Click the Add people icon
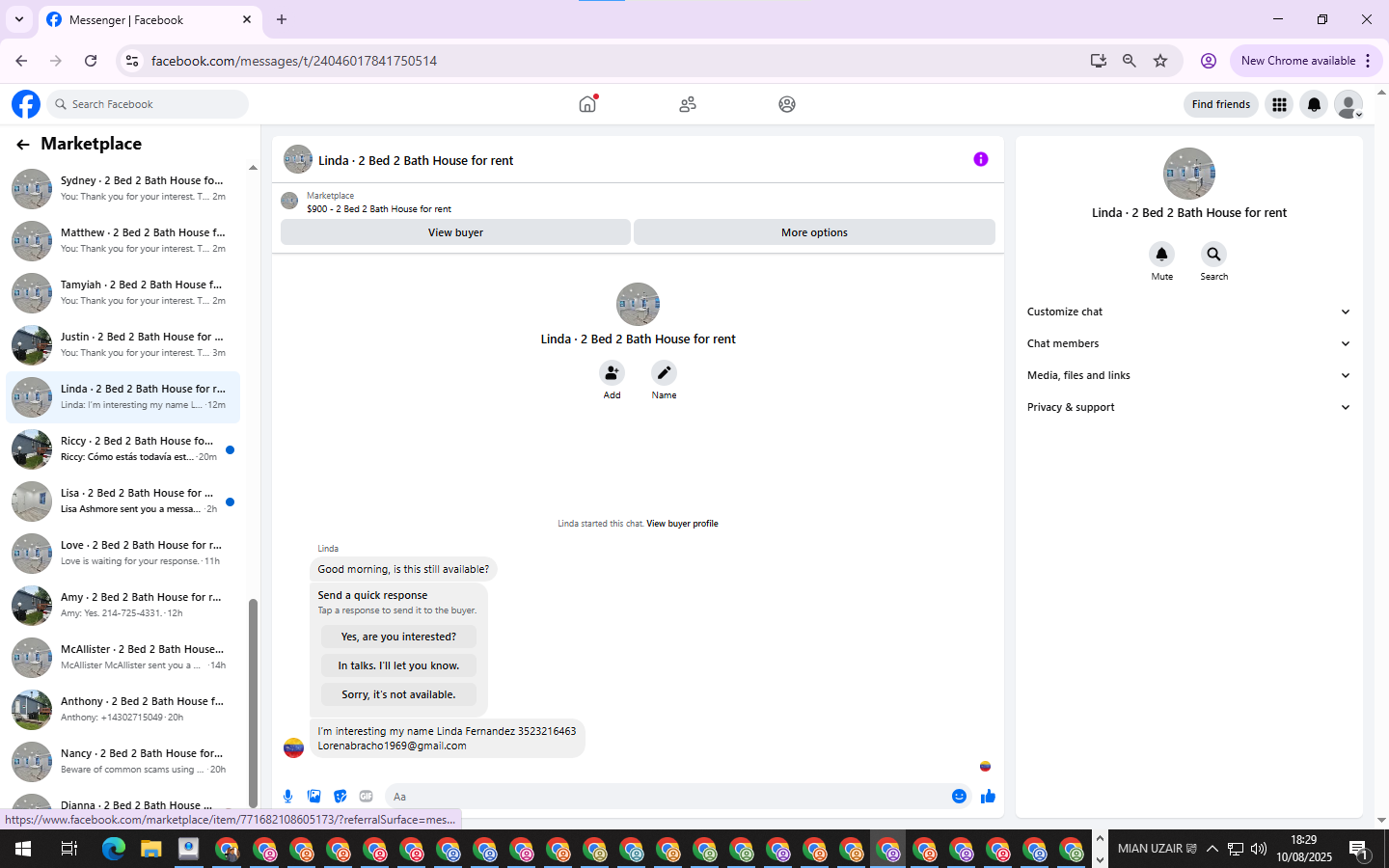 click(x=612, y=372)
